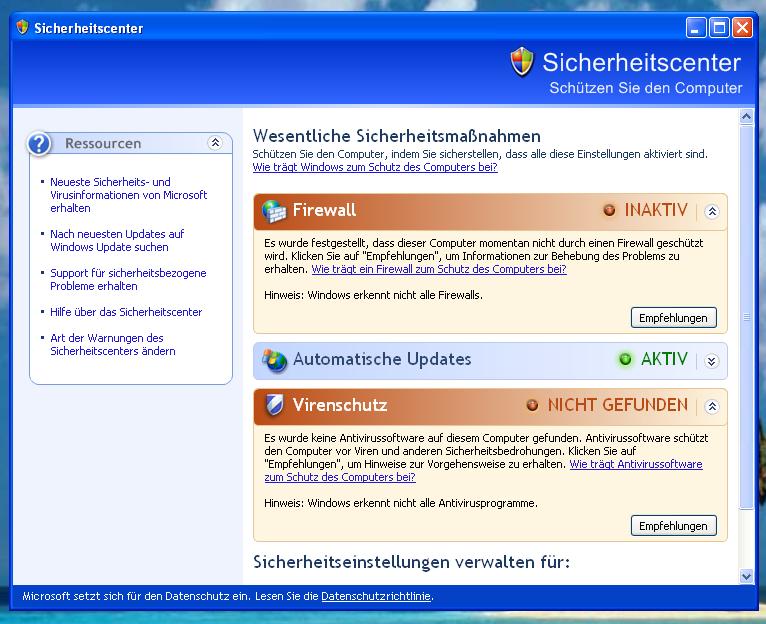
Task: Click the Automatische Updates heading text
Action: pyautogui.click(x=382, y=359)
